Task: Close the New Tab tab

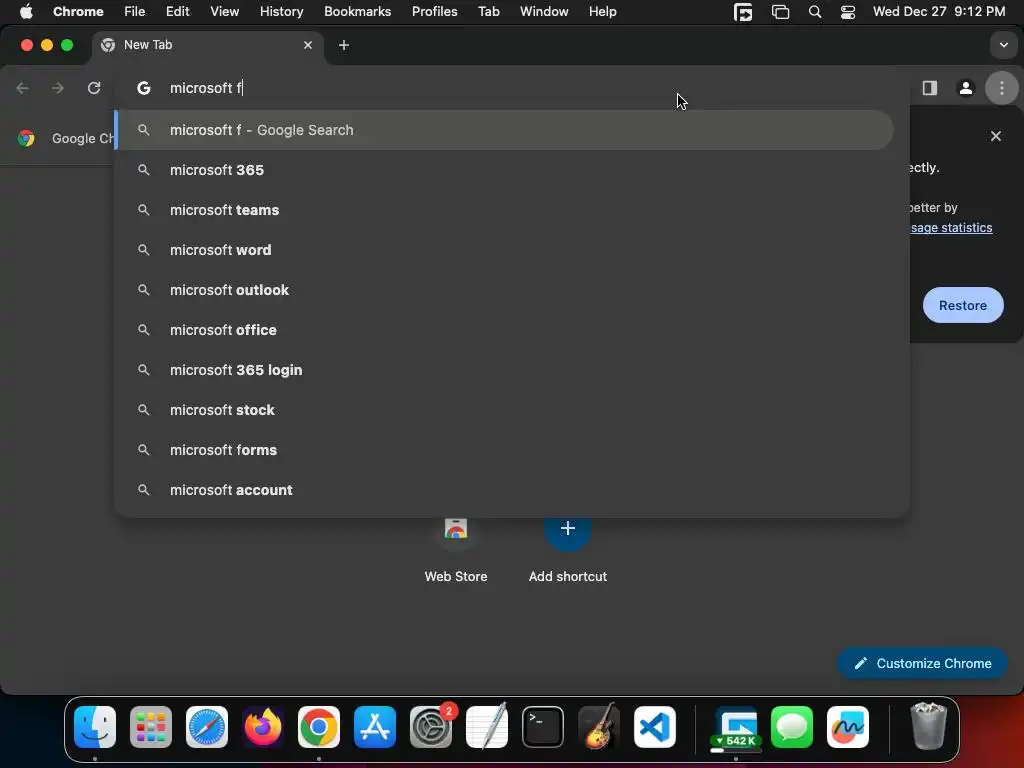Action: [x=308, y=45]
